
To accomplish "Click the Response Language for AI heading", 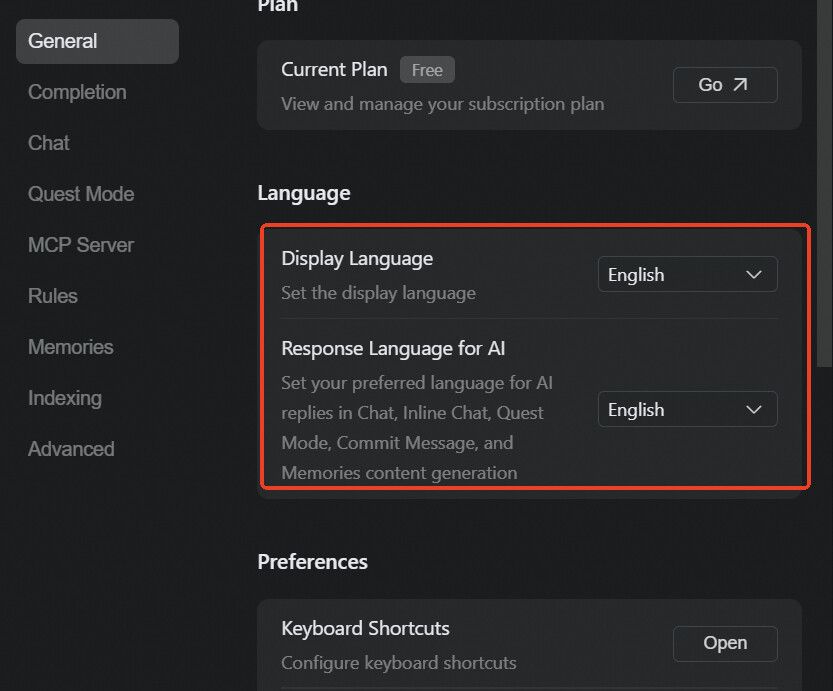I will [x=393, y=349].
